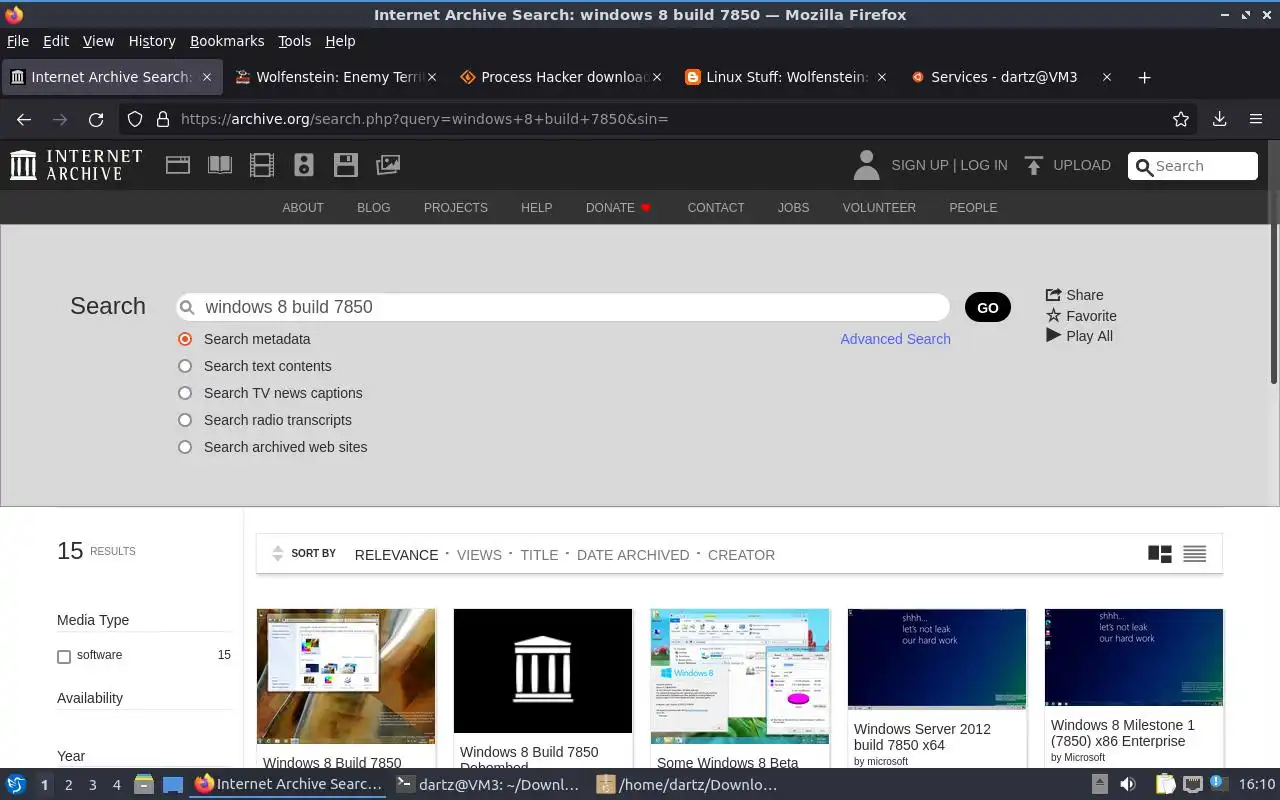Viewport: 1280px width, 800px height.
Task: Click the GO search button
Action: 988,307
